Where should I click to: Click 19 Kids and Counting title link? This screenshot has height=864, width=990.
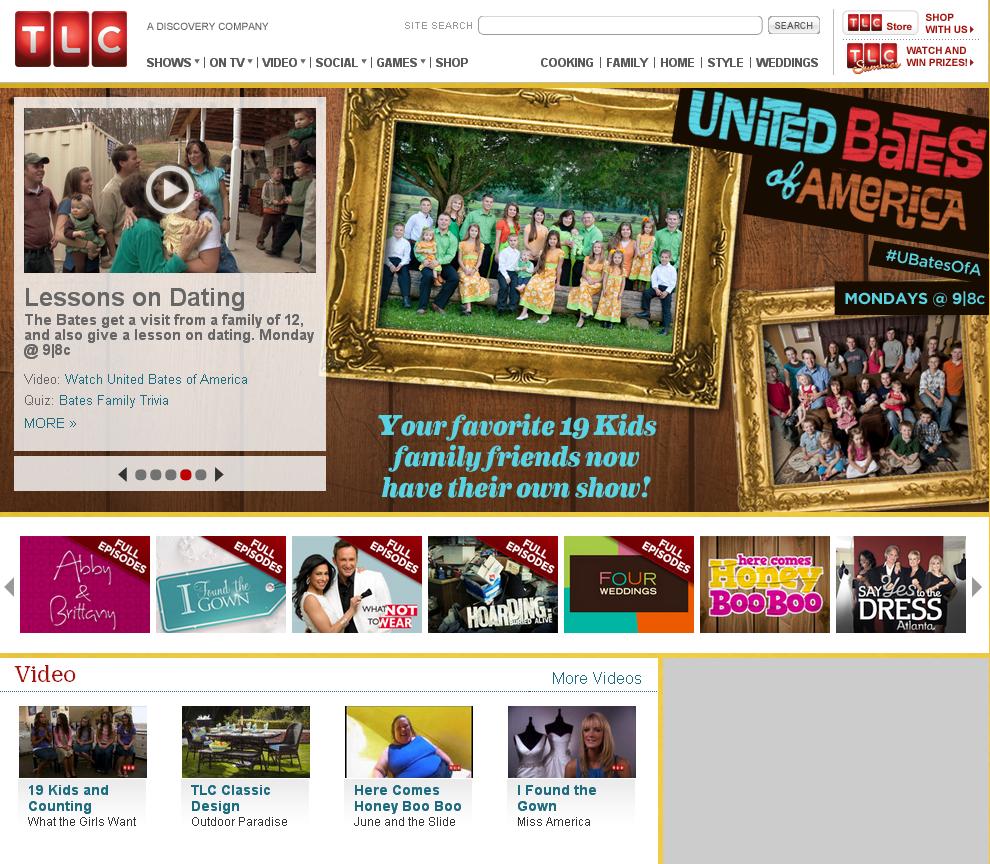coord(68,798)
